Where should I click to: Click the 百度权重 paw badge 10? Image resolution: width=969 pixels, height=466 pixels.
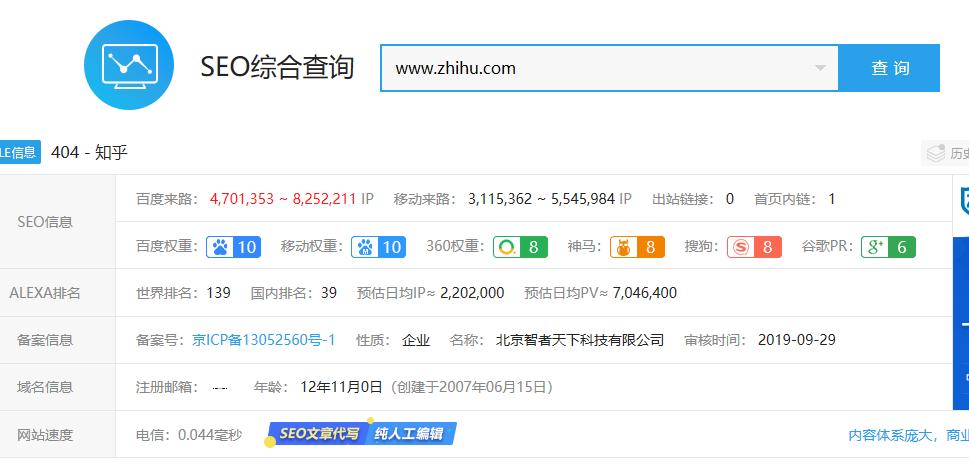(x=233, y=247)
